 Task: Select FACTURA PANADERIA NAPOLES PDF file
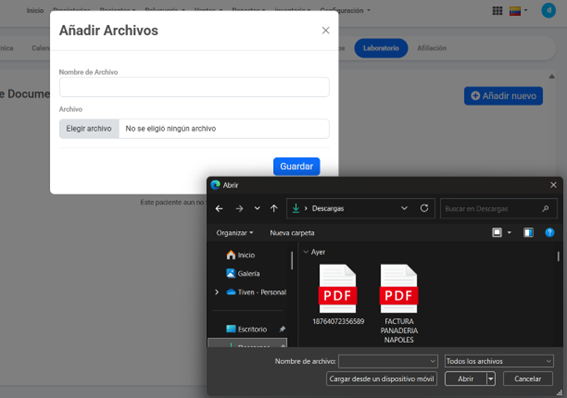[x=399, y=304]
